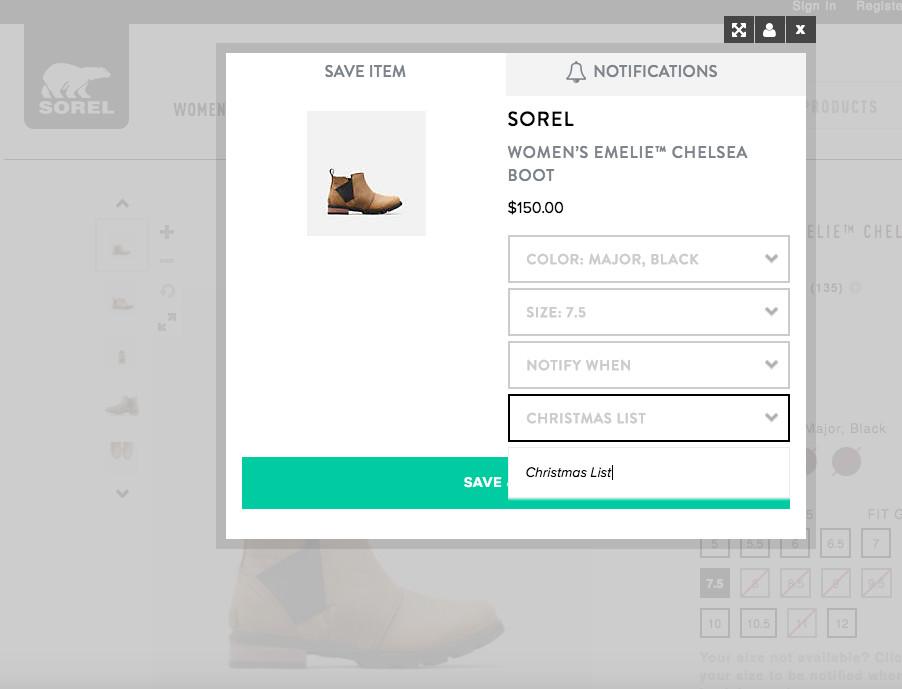902x689 pixels.
Task: Click the user account icon in modal header
Action: (x=769, y=30)
